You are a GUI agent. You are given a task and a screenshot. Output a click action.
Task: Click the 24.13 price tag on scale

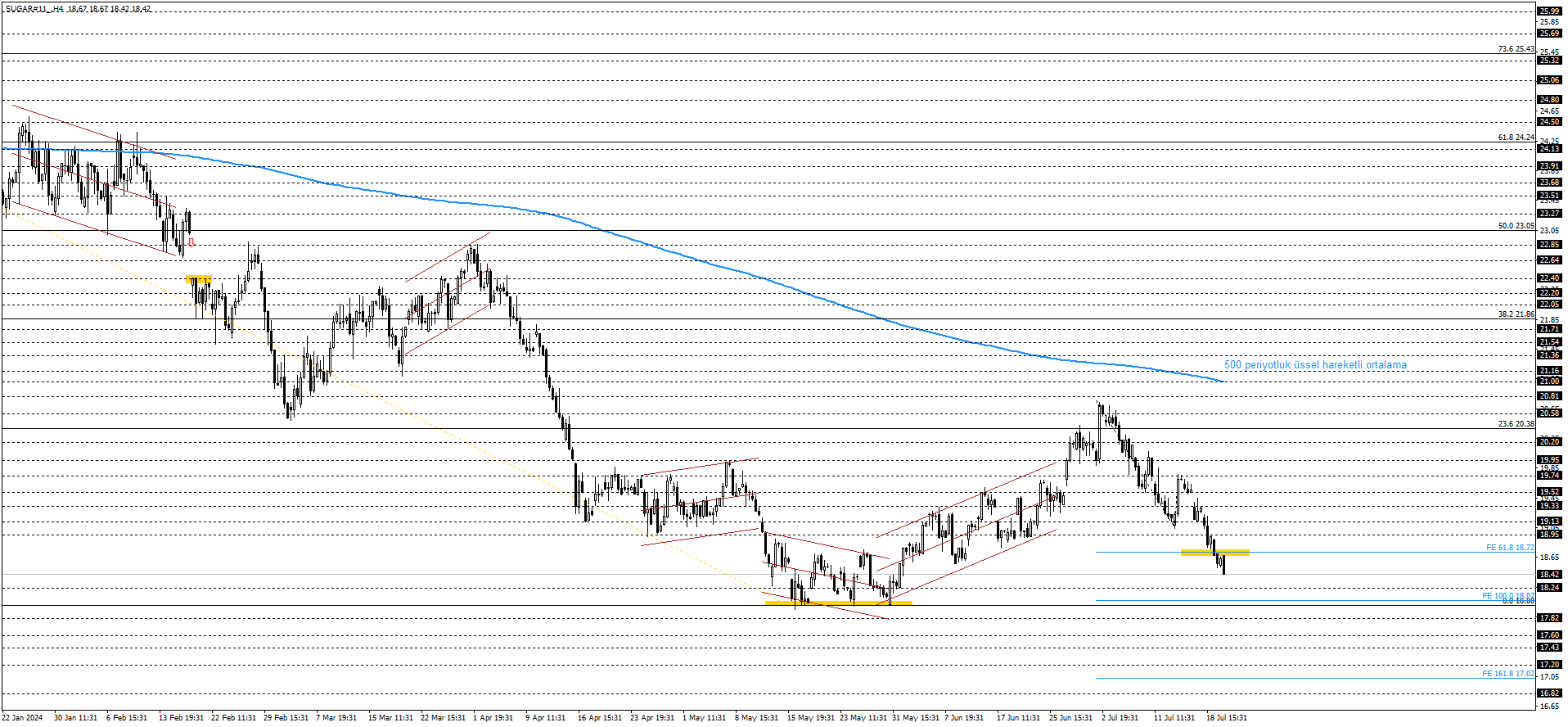[x=1549, y=149]
